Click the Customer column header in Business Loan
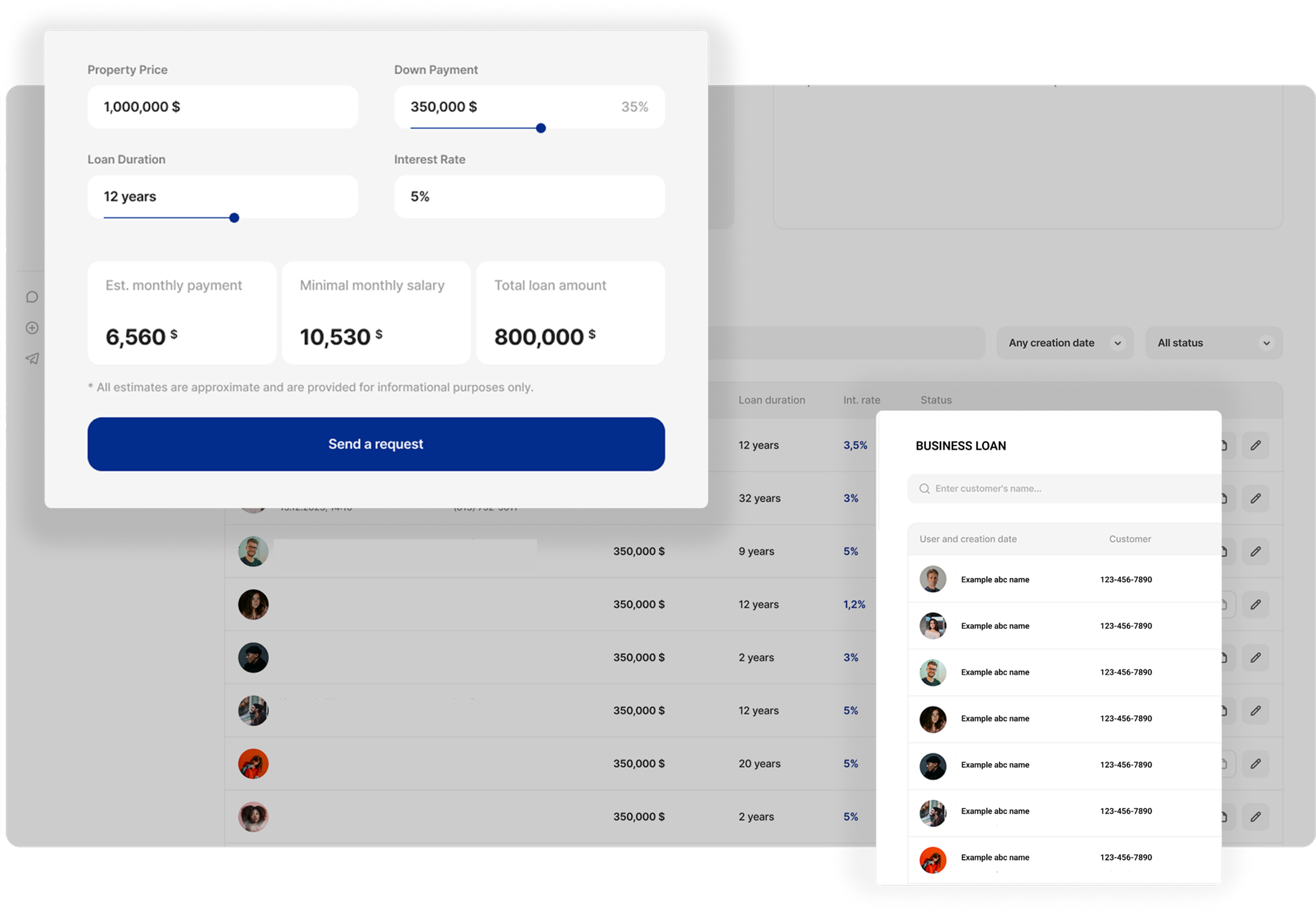The height and width of the screenshot is (916, 1316). pos(1130,539)
